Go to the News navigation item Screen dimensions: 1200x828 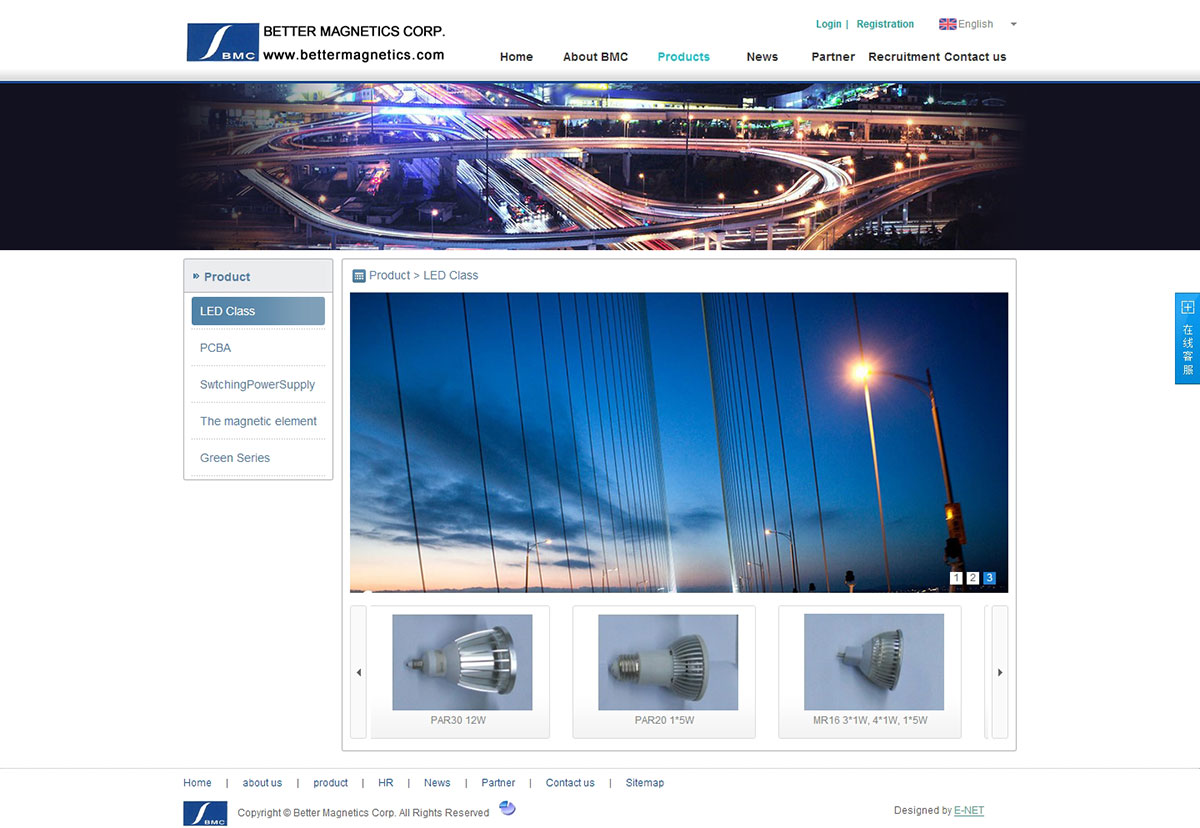(762, 57)
